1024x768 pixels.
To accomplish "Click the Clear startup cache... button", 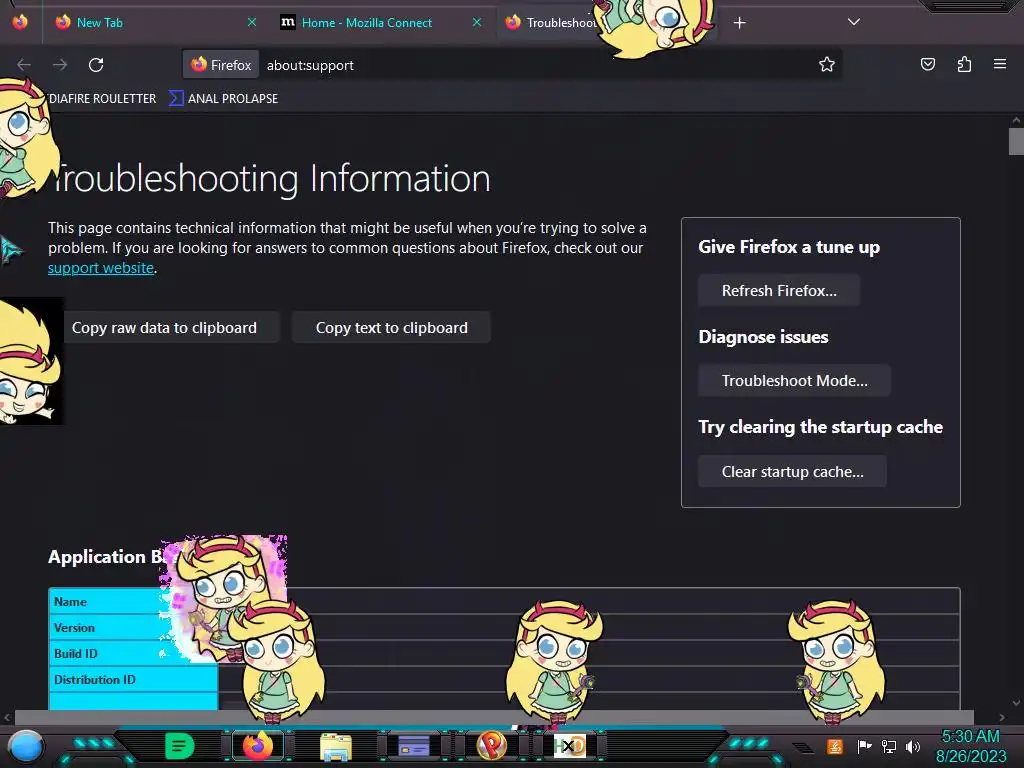I will pos(792,472).
